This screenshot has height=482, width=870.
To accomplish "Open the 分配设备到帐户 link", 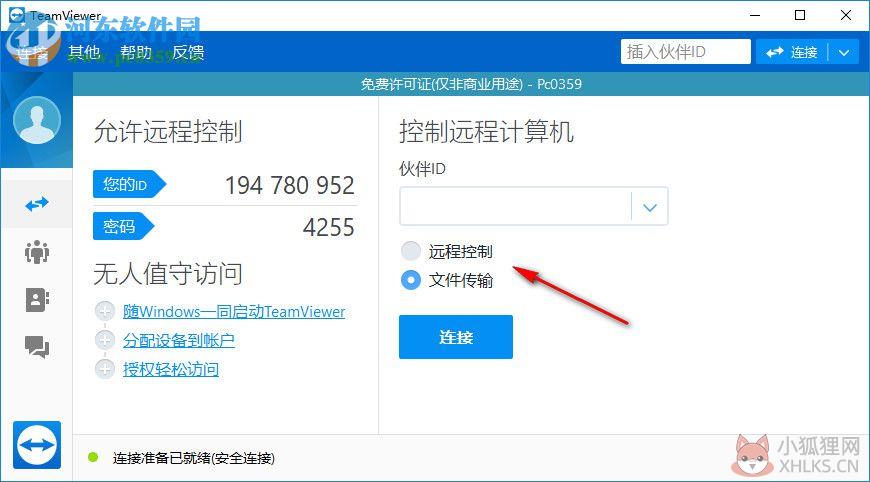I will coord(179,340).
